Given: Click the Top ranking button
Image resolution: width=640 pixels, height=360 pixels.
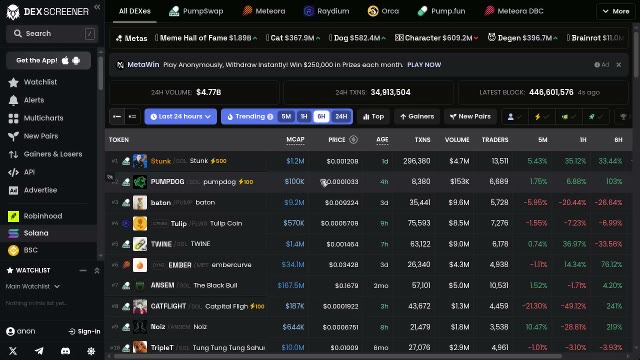Looking at the screenshot, I should [373, 117].
